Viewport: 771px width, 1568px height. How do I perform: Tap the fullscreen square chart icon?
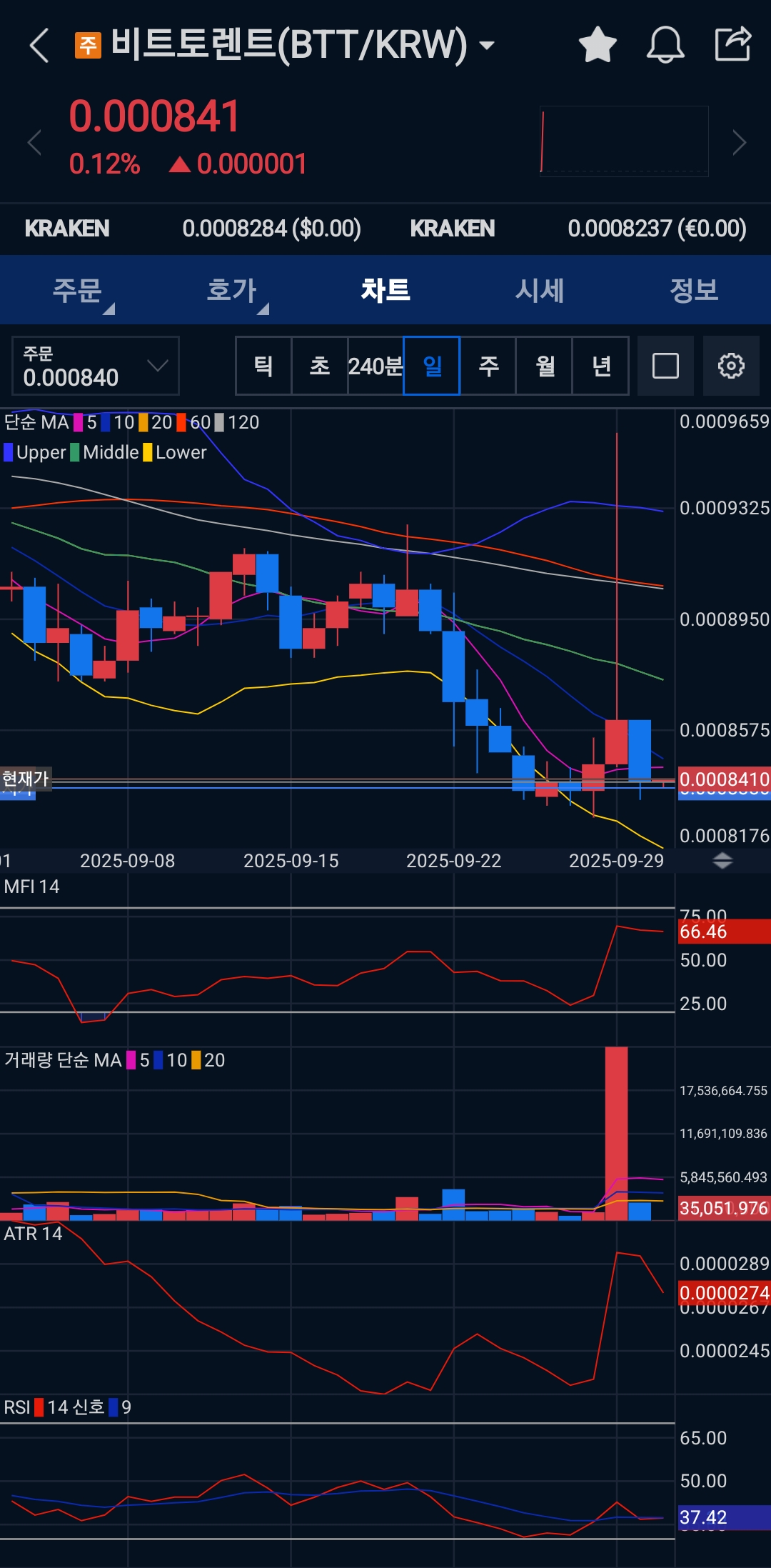click(665, 366)
